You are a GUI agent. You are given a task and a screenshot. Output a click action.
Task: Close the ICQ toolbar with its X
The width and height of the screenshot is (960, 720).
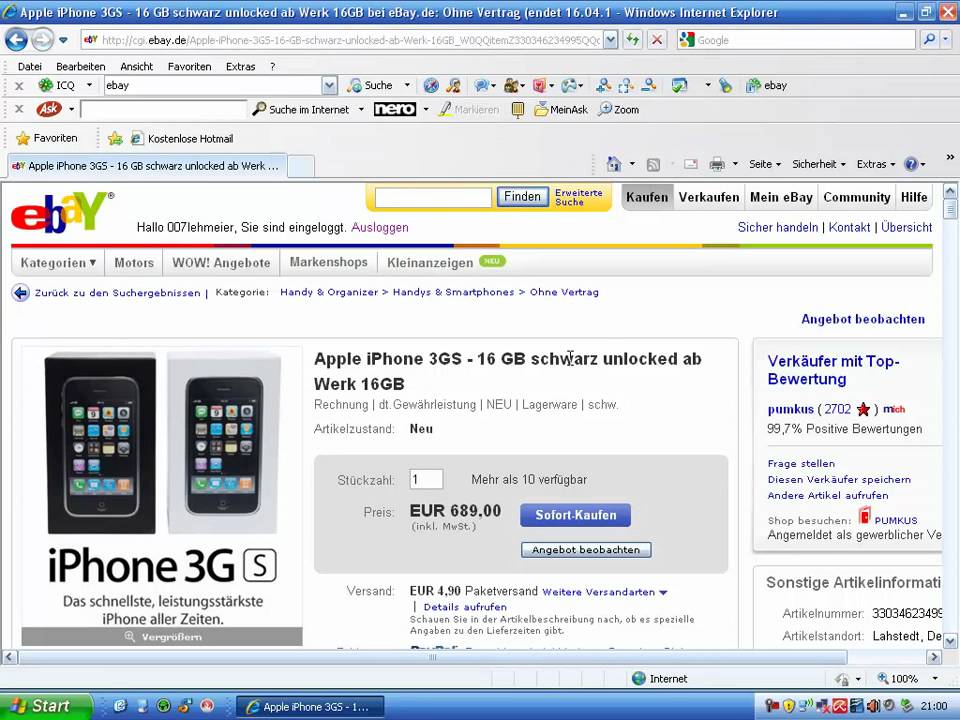pos(19,86)
